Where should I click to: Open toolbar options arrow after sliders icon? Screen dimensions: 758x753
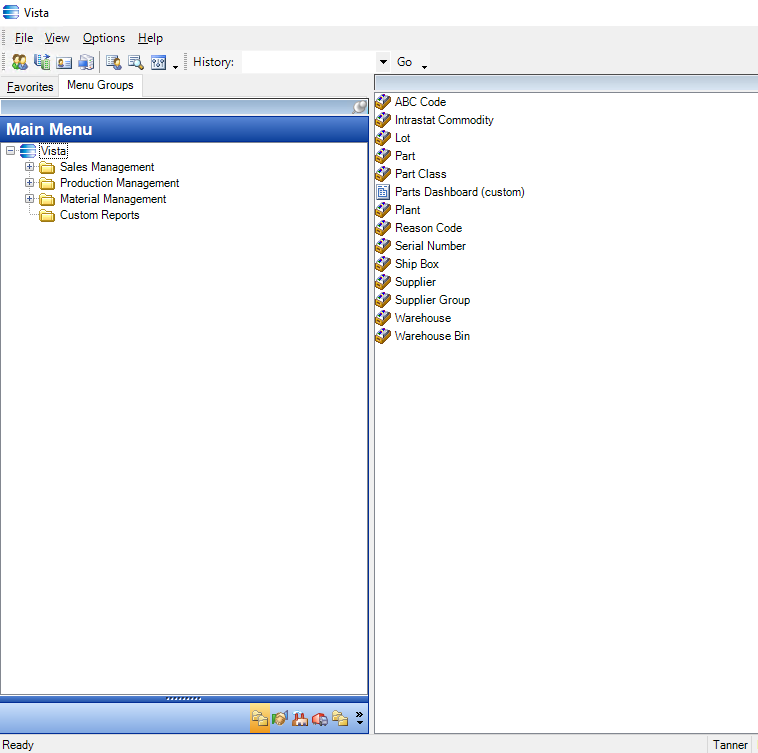pyautogui.click(x=175, y=67)
